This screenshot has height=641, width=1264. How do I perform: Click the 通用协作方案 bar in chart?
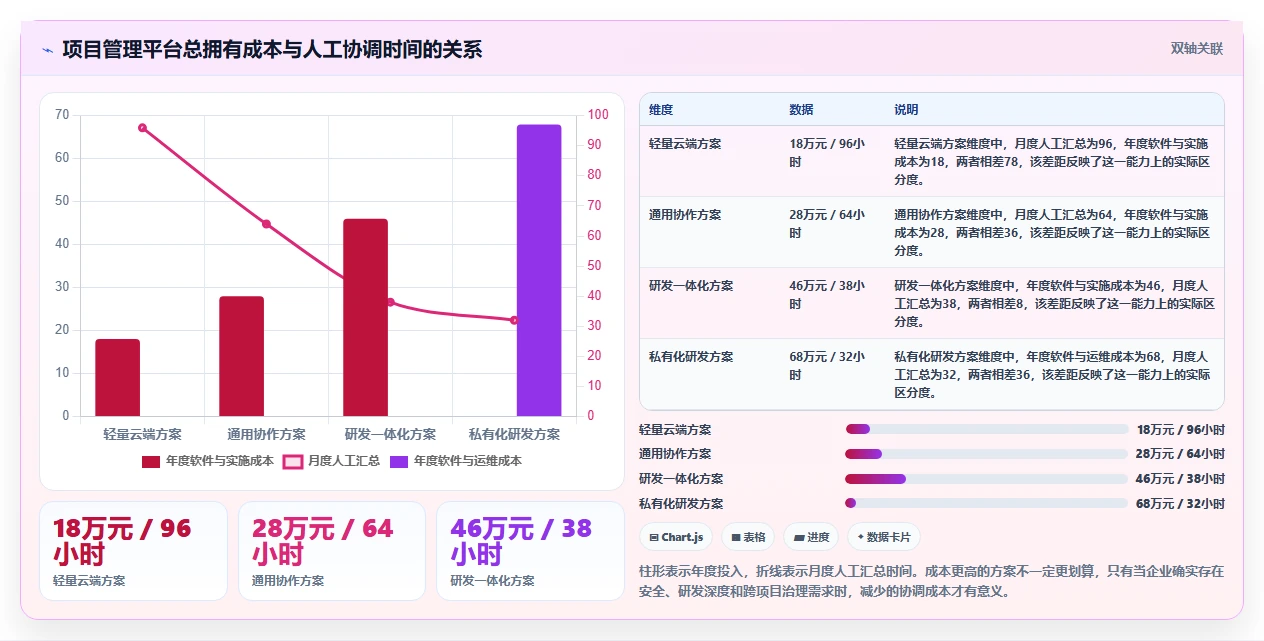[242, 356]
